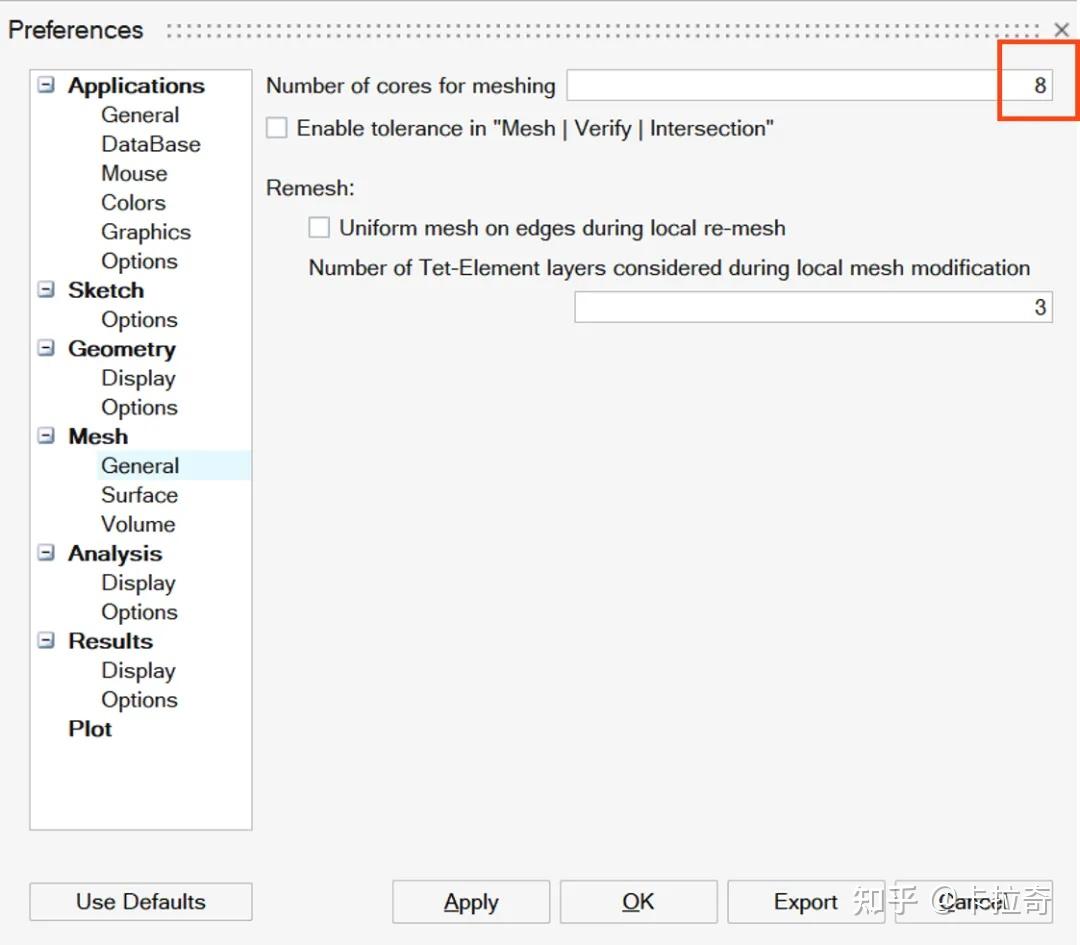Collapse the Results tree node
The width and height of the screenshot is (1080, 945).
46,641
